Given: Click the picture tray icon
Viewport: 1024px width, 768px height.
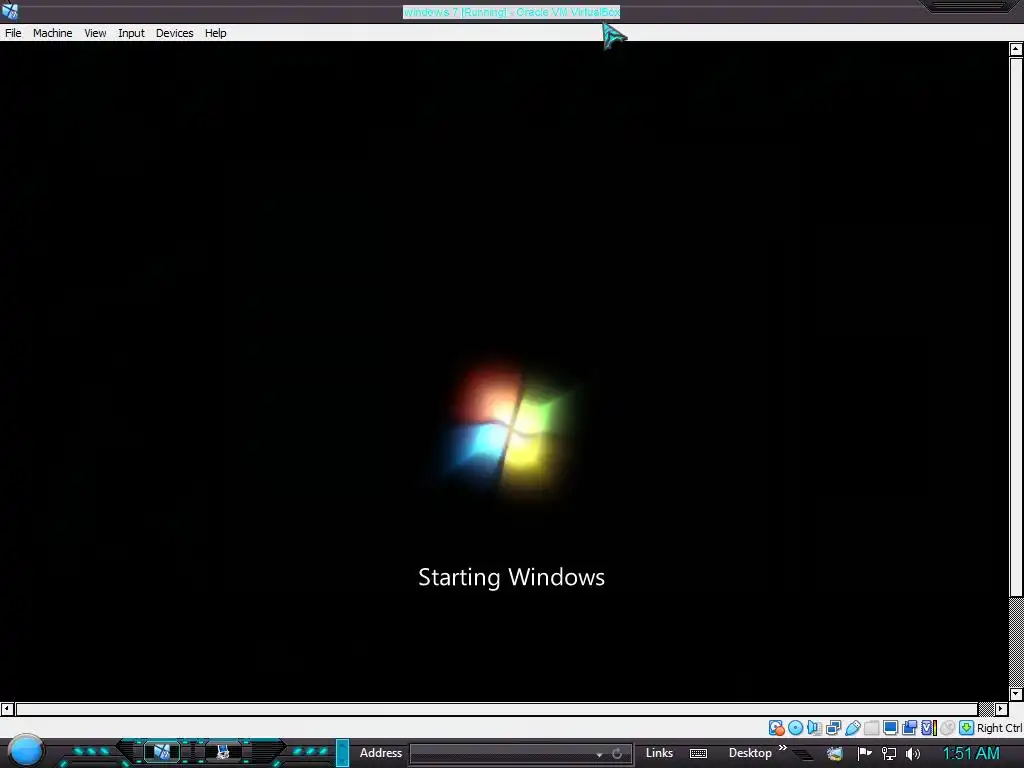Looking at the screenshot, I should pyautogui.click(x=835, y=754).
